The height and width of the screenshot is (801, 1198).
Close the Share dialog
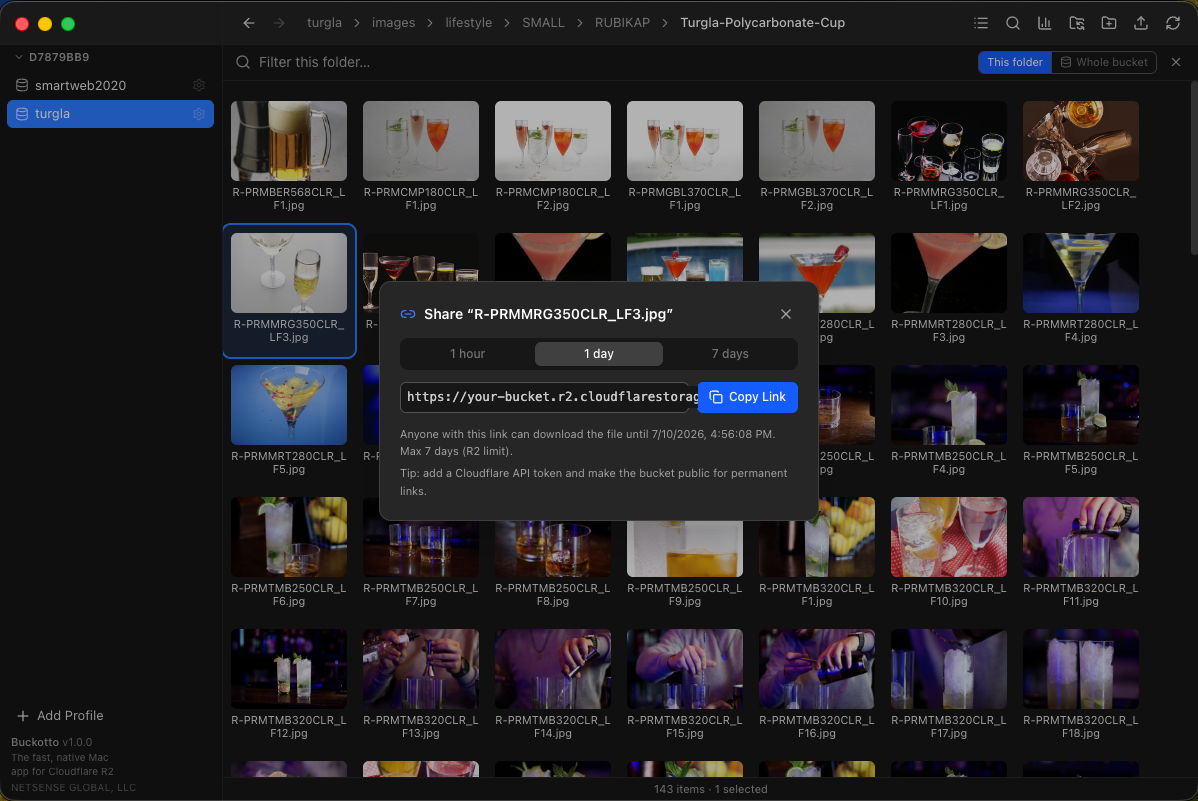pyautogui.click(x=785, y=314)
